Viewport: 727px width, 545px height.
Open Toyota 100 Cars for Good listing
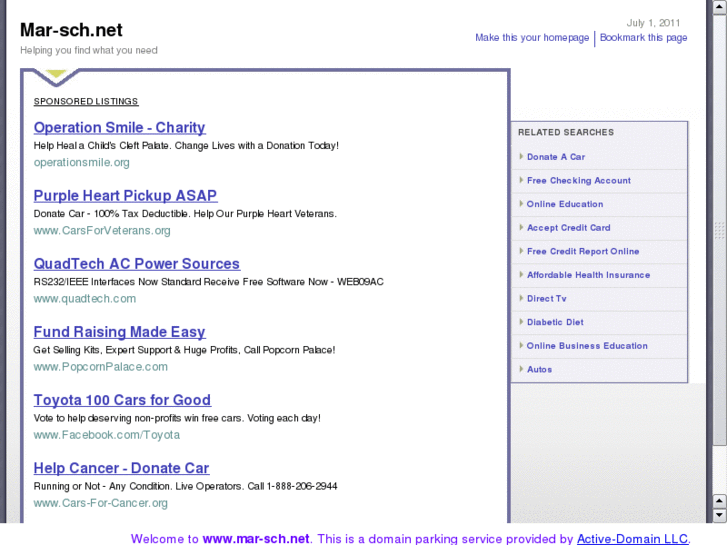tap(122, 400)
